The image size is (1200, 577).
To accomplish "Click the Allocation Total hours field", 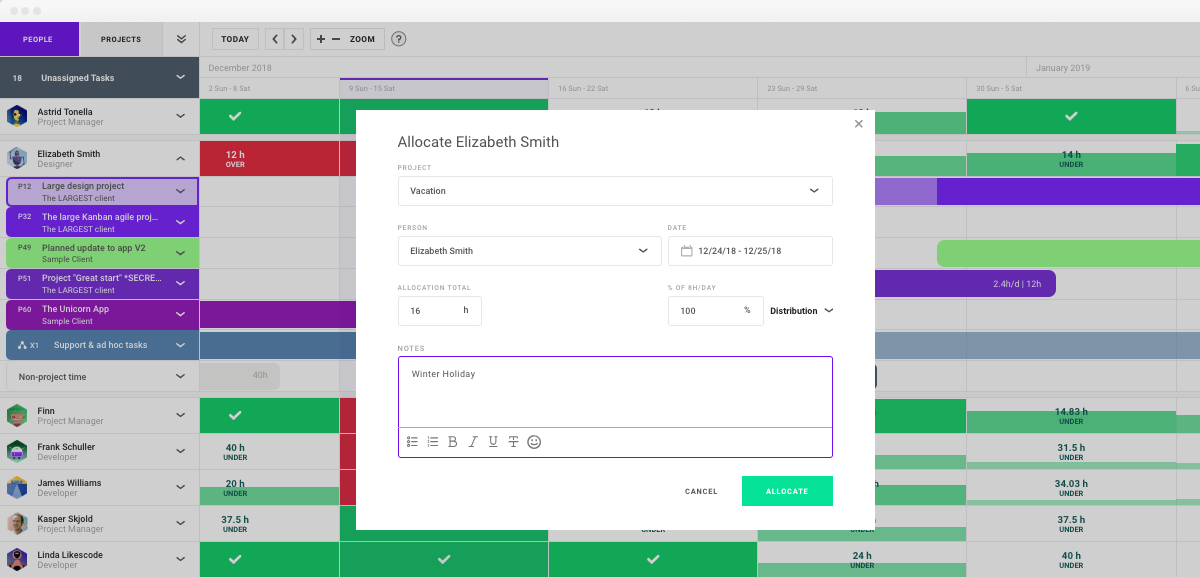I will coord(439,311).
